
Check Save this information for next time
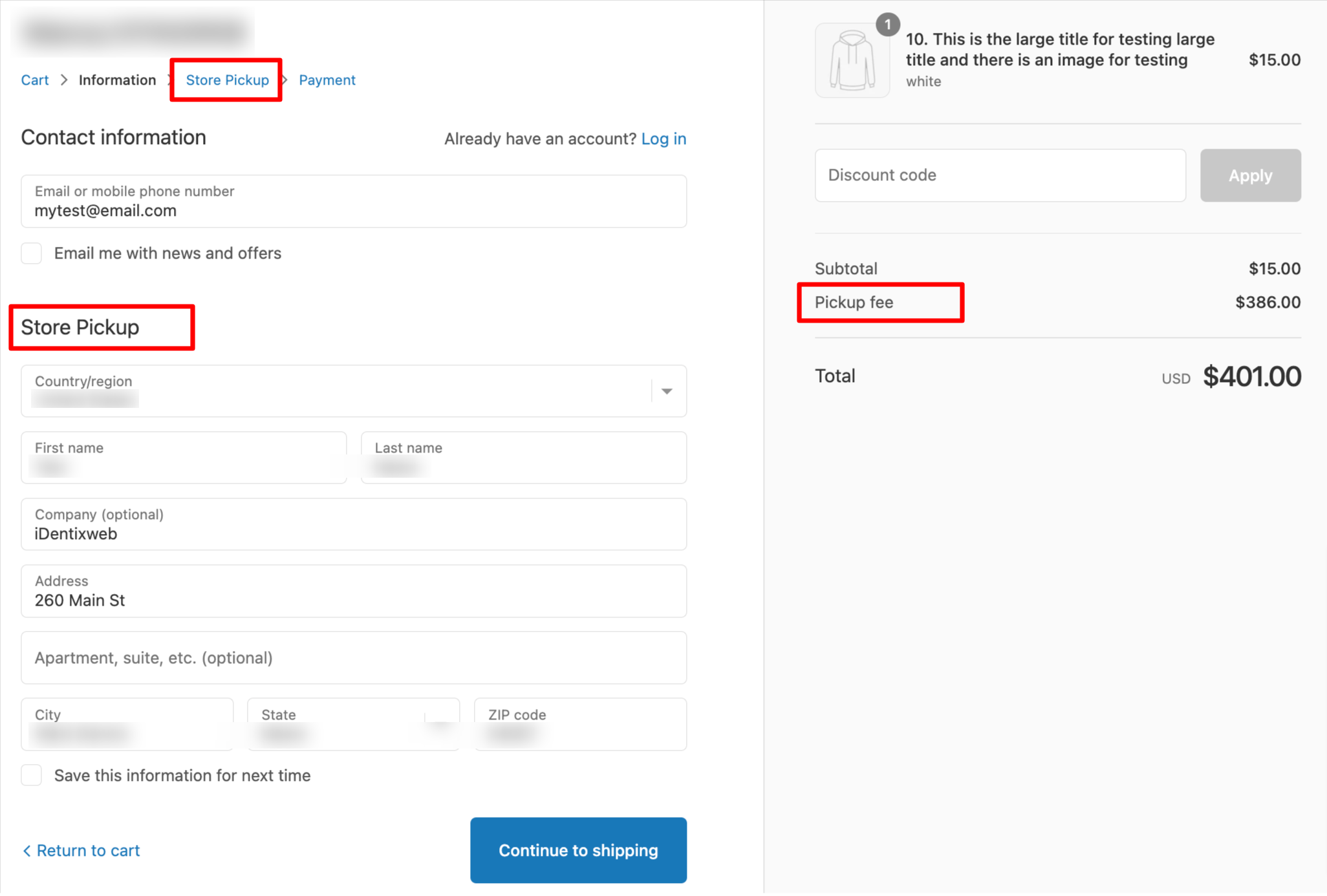pyautogui.click(x=32, y=775)
